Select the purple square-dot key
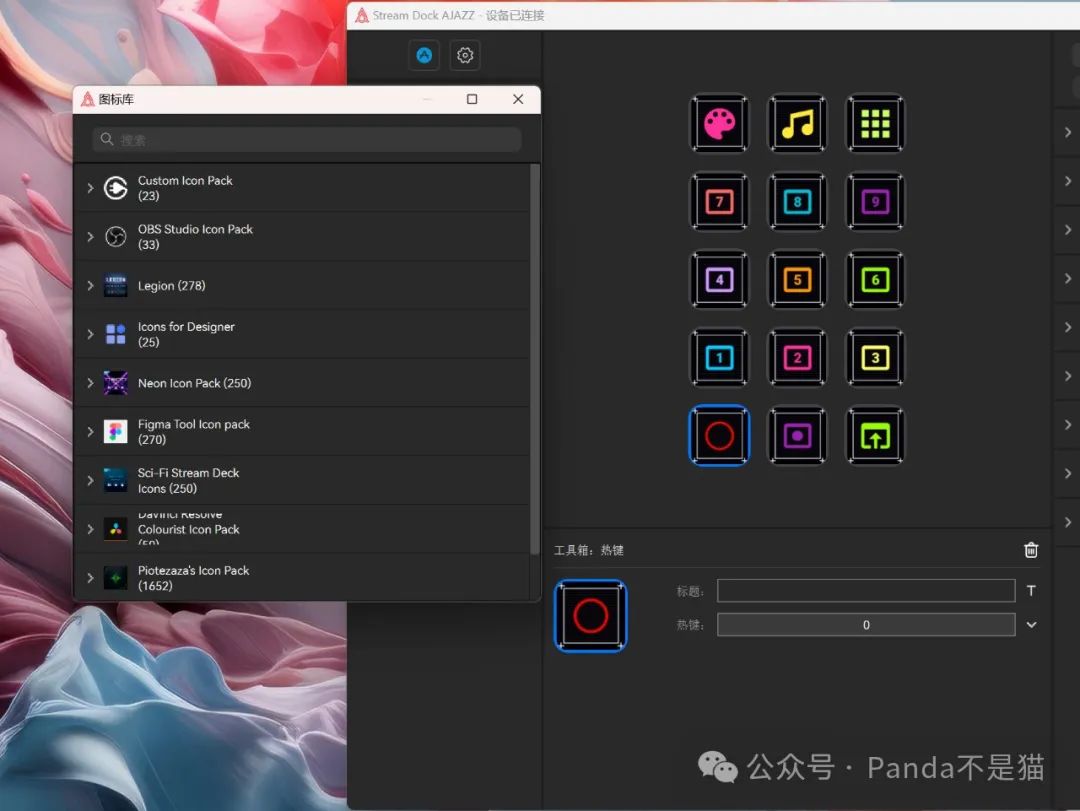The image size is (1080, 811). (x=797, y=435)
